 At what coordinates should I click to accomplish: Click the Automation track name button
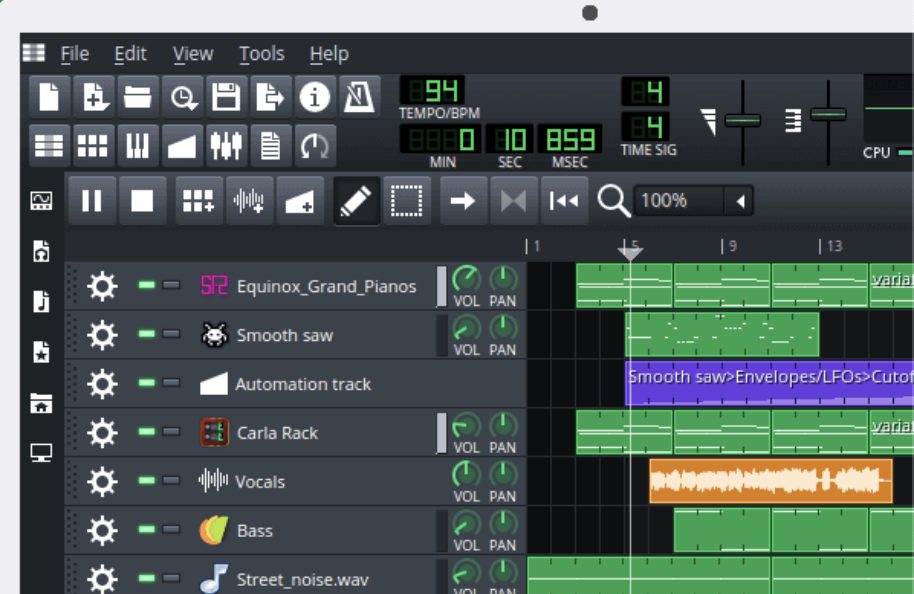click(302, 384)
